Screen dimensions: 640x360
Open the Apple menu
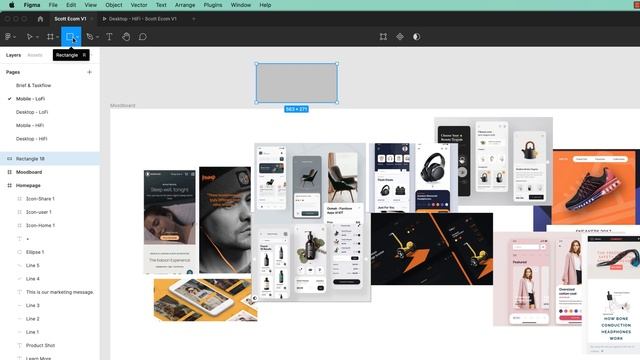point(12,5)
